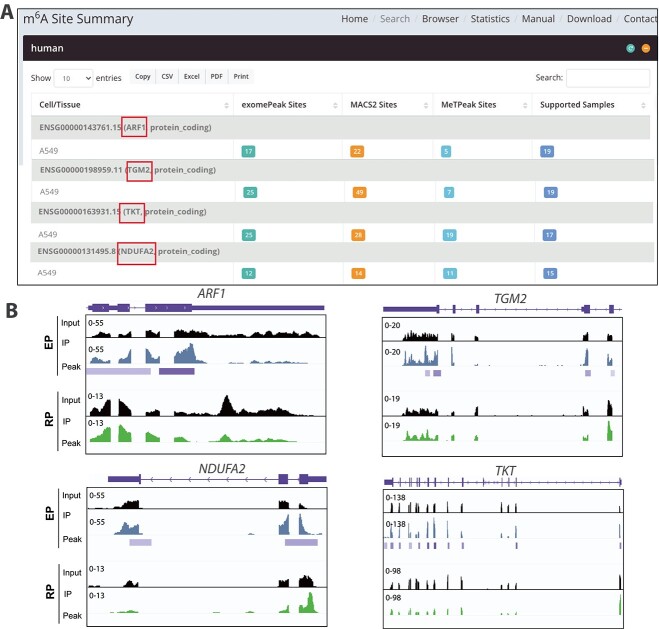Click the PDF export button
Screen dimensions: 659x629
216,76
